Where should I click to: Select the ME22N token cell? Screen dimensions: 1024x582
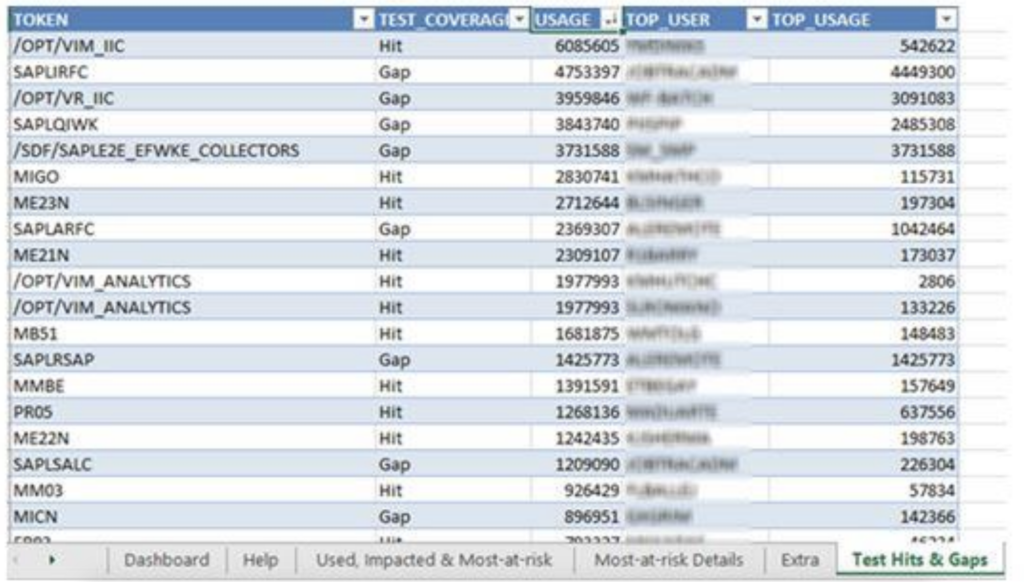(x=192, y=438)
